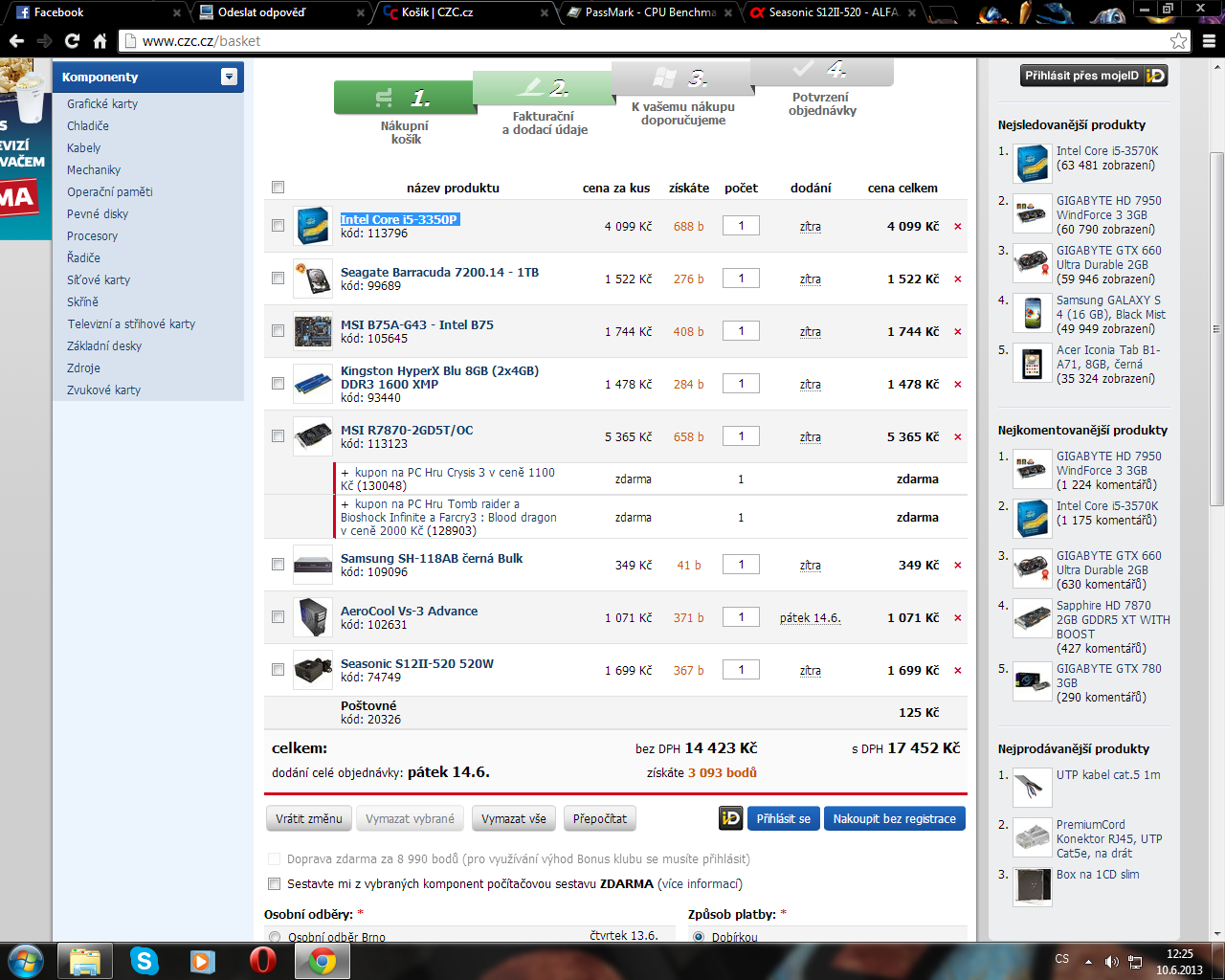
Task: Reload the current basket page
Action: pos(72,41)
